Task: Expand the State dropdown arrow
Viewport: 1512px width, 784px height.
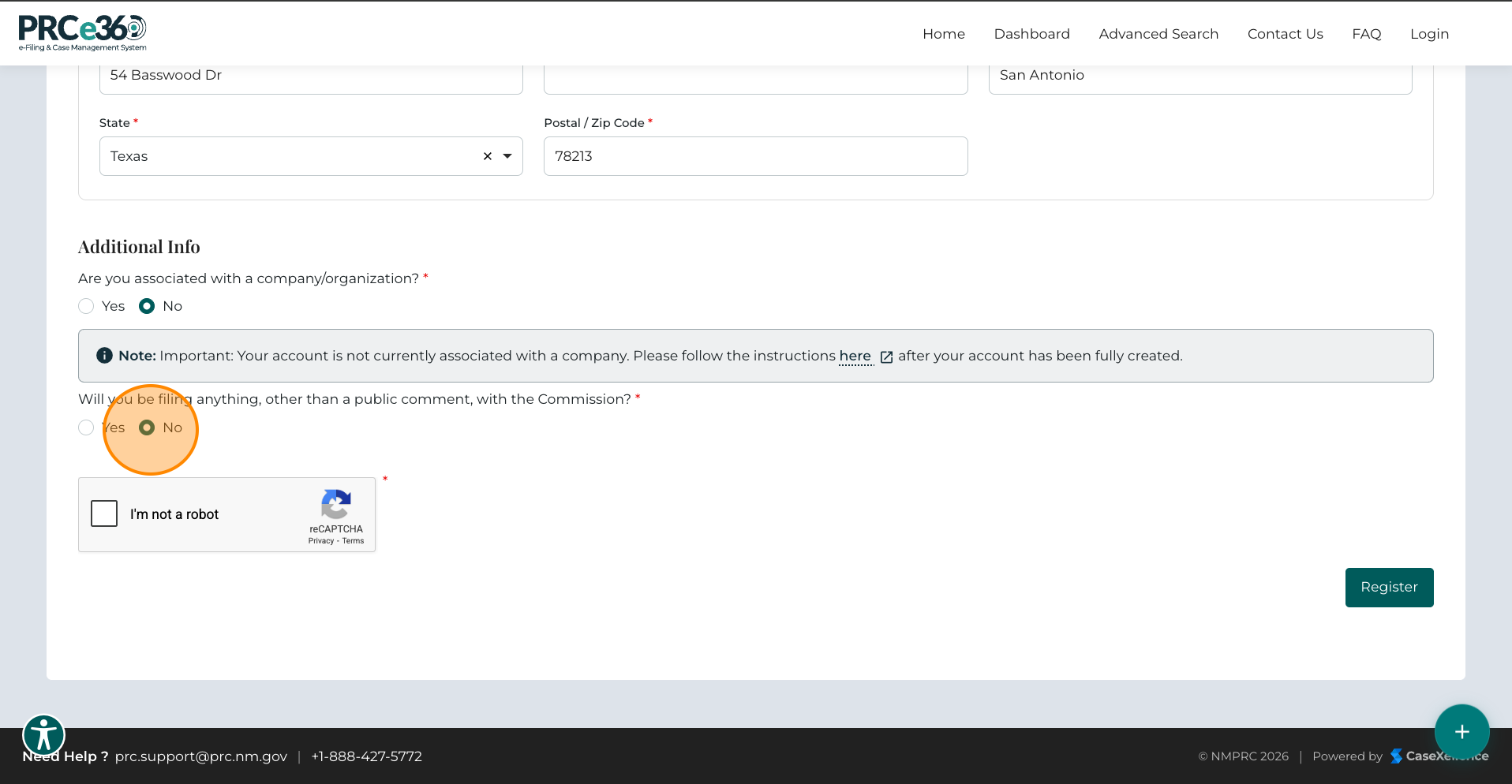Action: coord(507,156)
